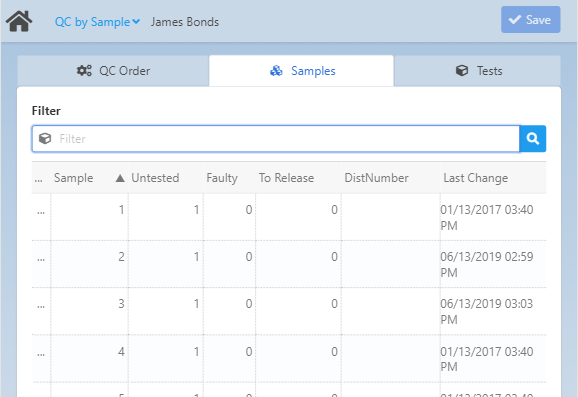Switch to the QC Order tab
Viewport: 578px width, 397px height.
pyautogui.click(x=113, y=71)
